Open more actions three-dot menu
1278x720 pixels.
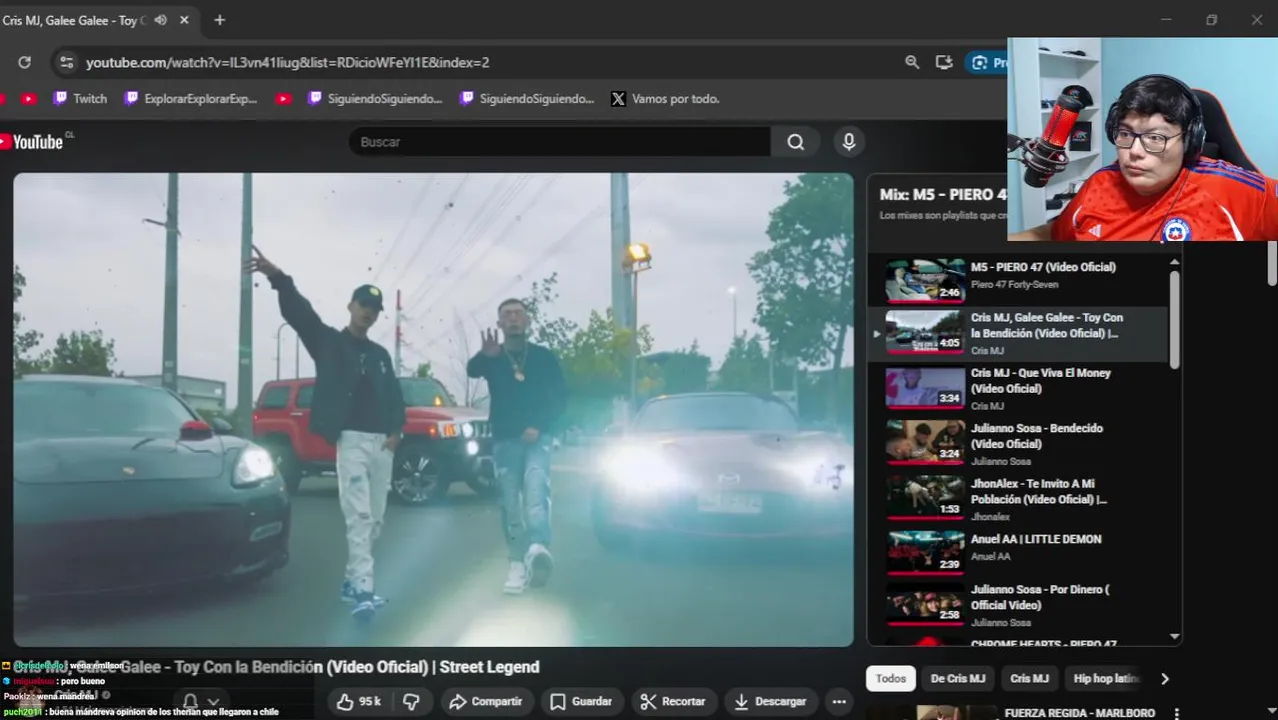839,702
